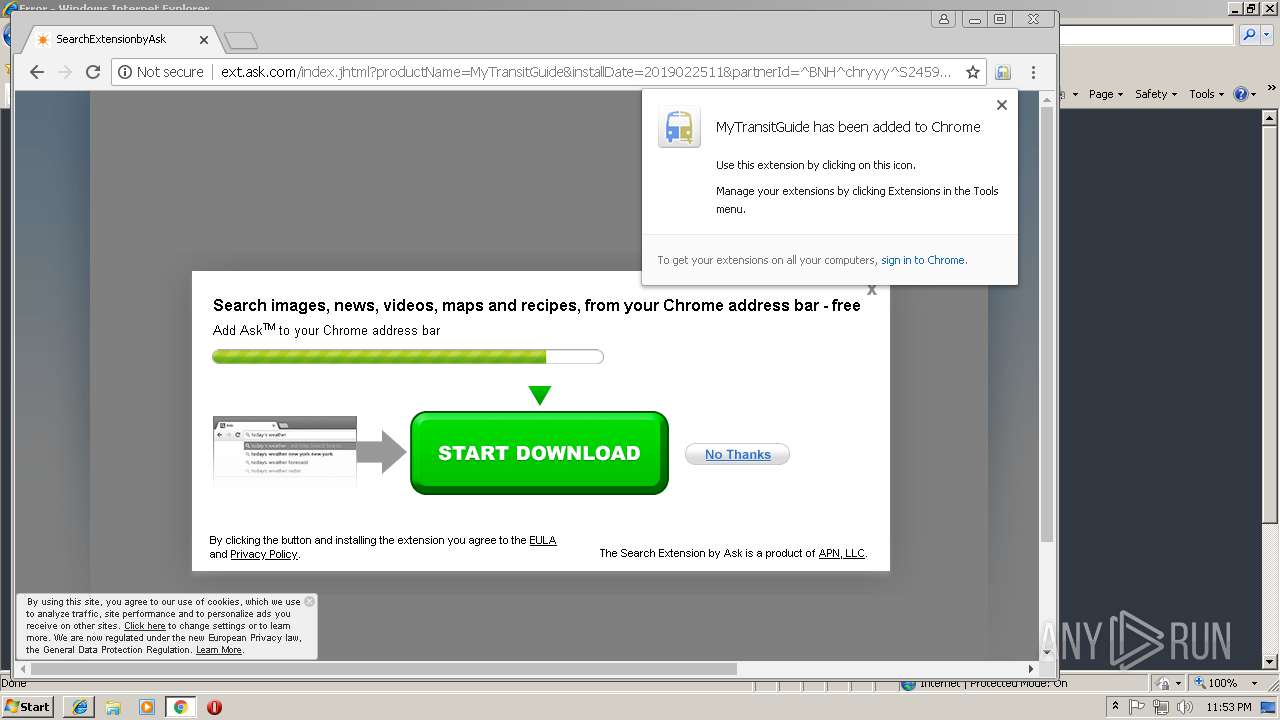Click the START DOWNLOAD button

point(539,453)
